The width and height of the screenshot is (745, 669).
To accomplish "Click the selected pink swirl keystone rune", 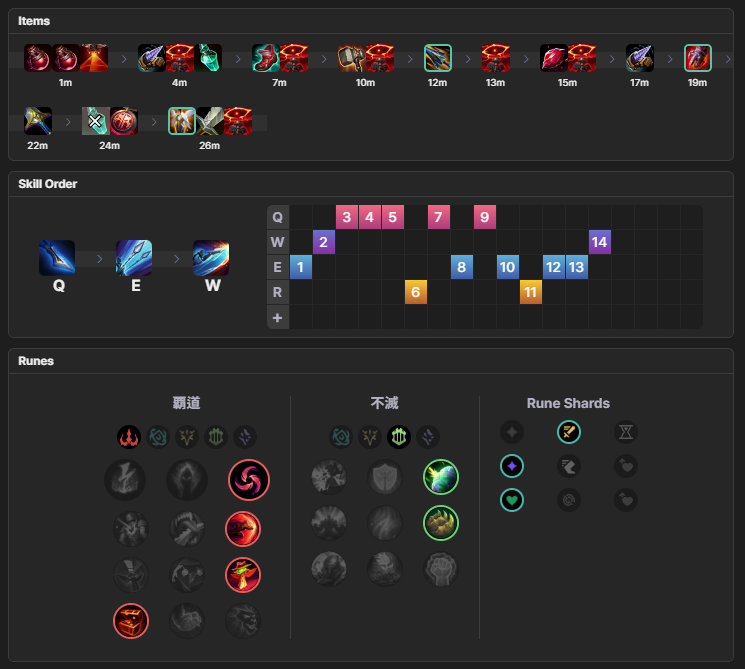I will coord(249,480).
